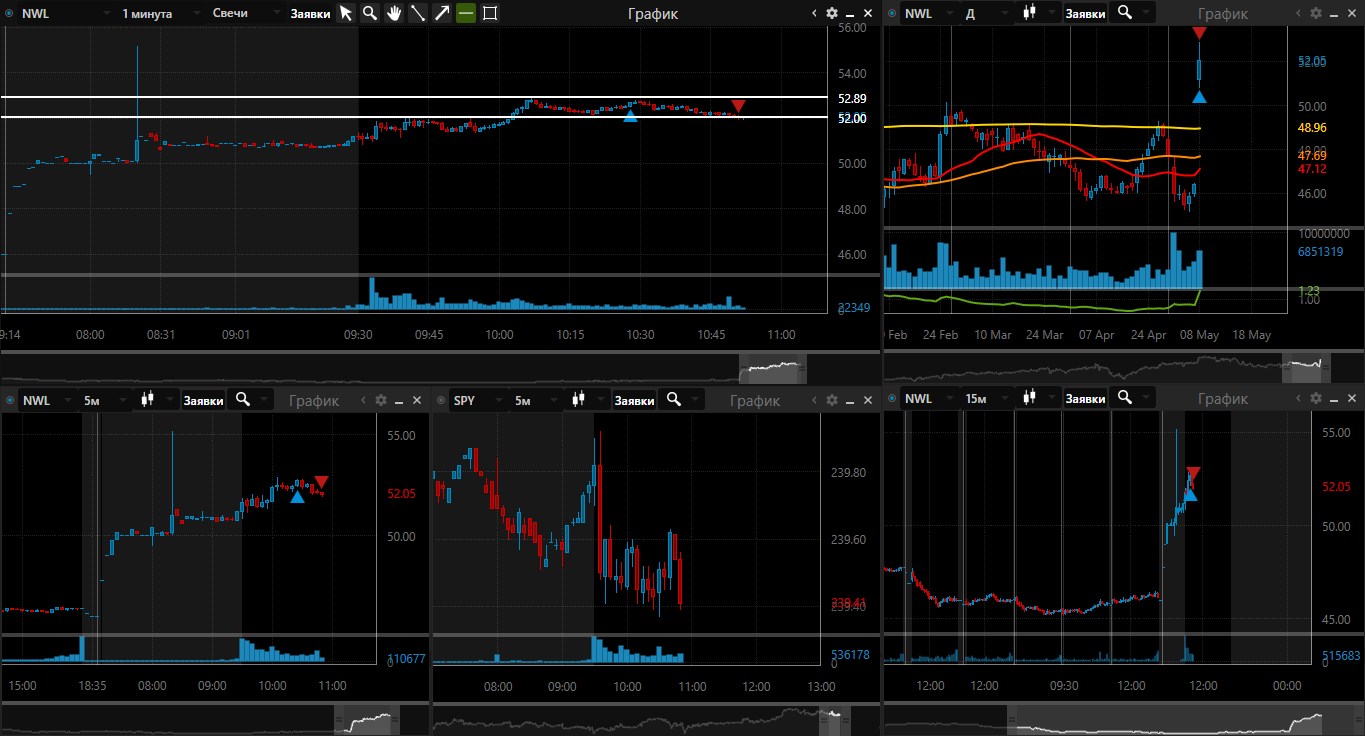
Task: Click График title of NWL 15м panel
Action: (x=1222, y=399)
